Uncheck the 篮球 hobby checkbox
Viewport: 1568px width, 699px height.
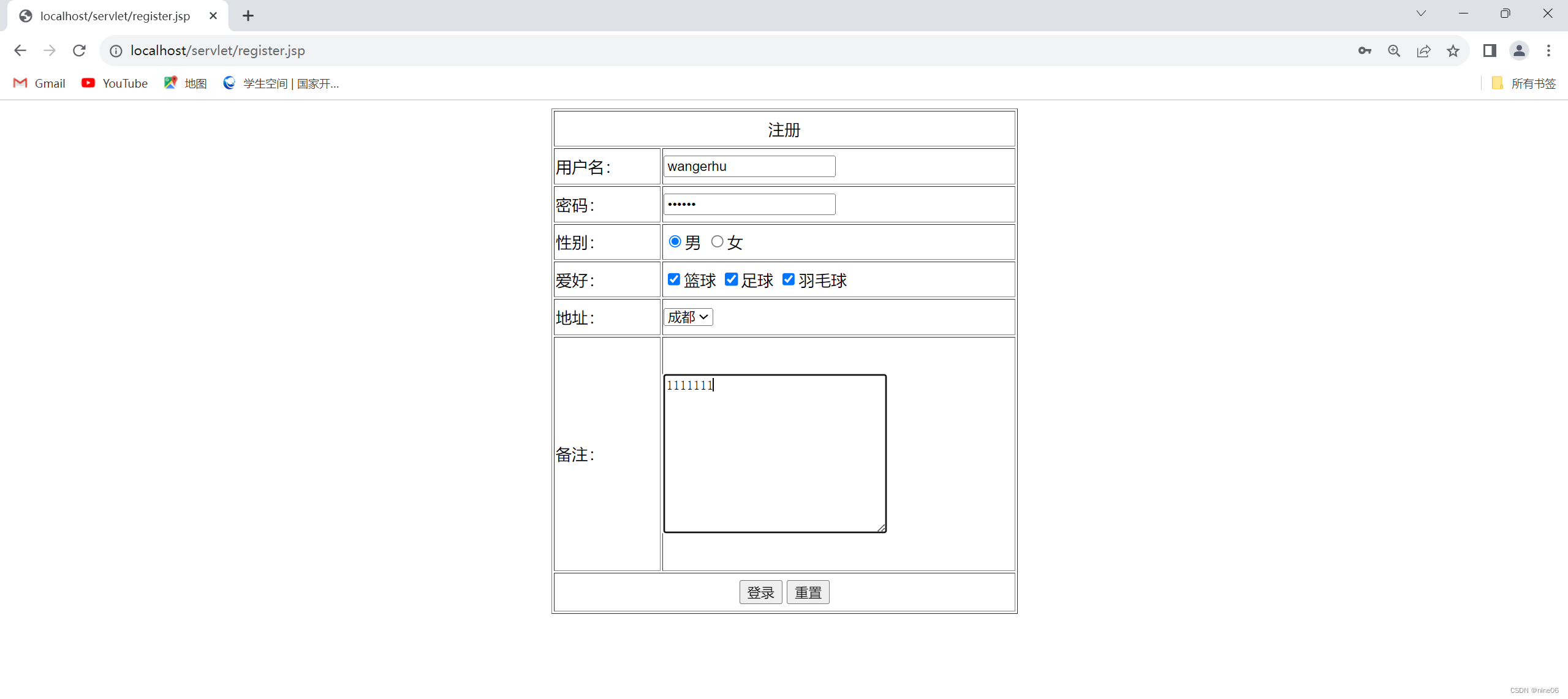click(674, 279)
